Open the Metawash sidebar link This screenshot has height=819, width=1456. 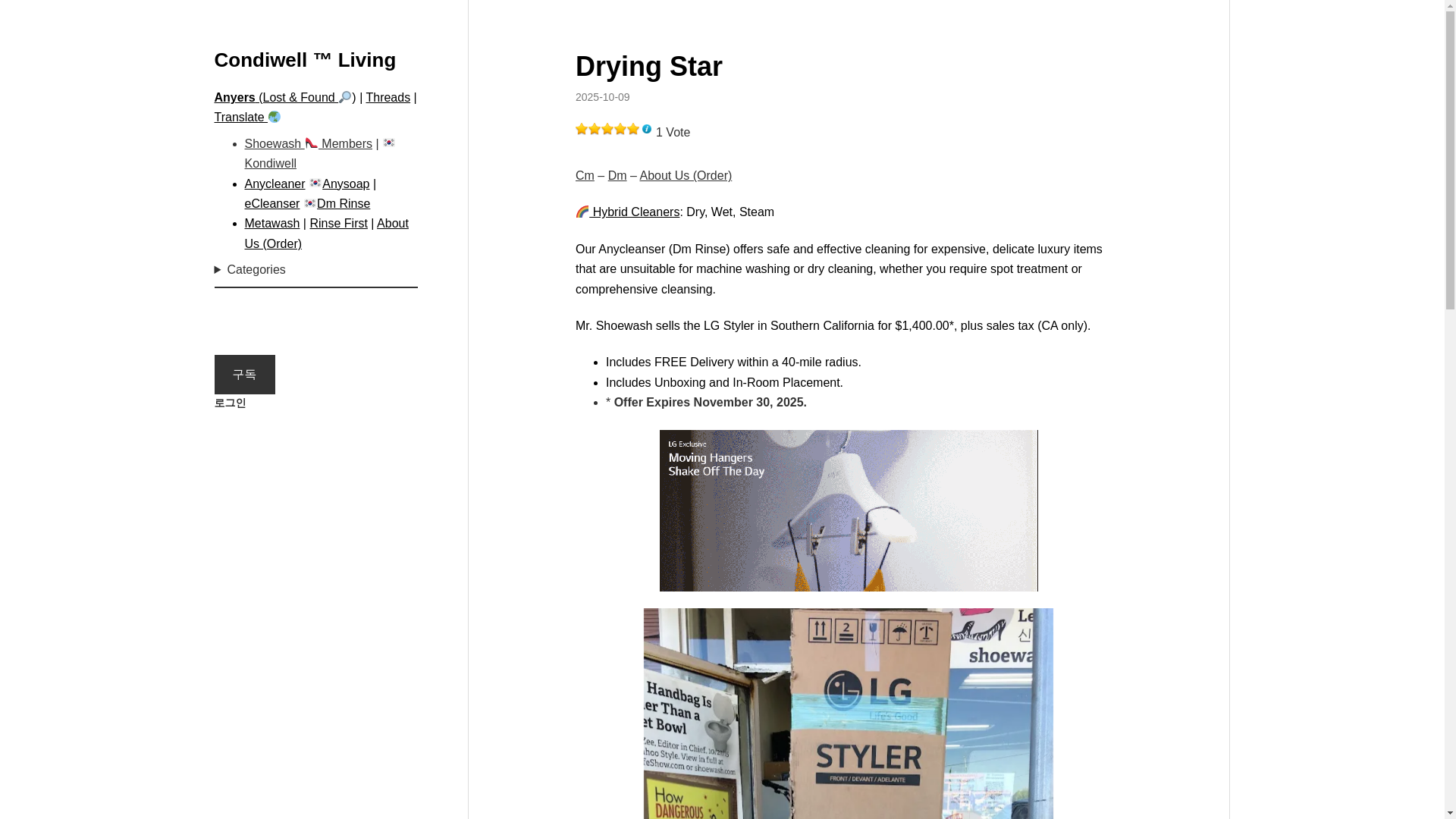point(272,223)
